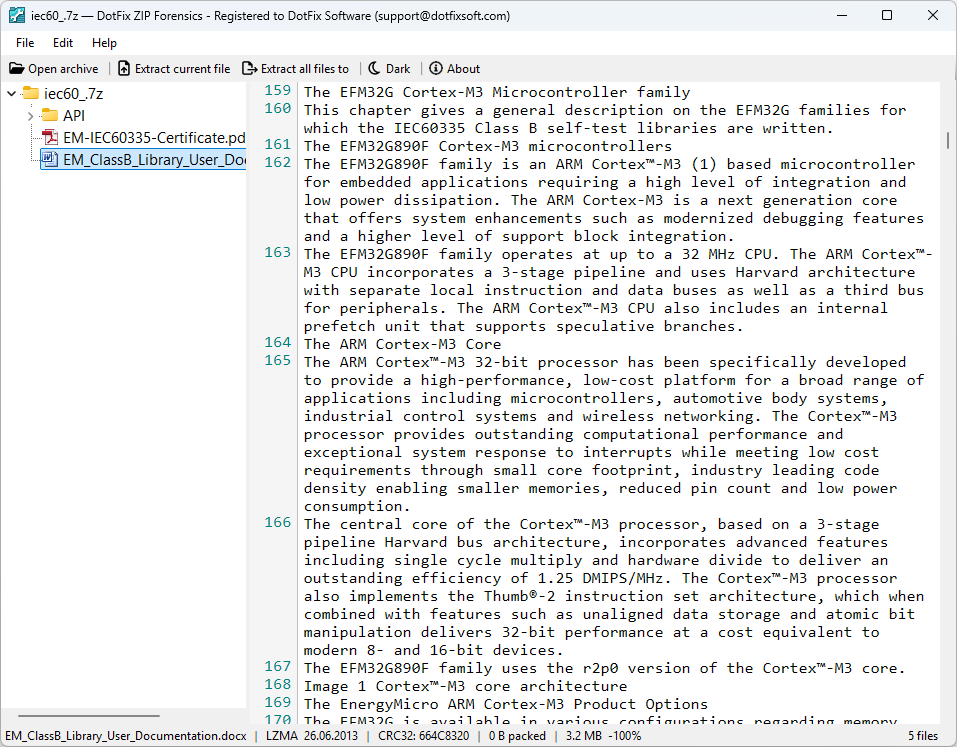
Task: Click the Extract current file icon
Action: [x=124, y=68]
